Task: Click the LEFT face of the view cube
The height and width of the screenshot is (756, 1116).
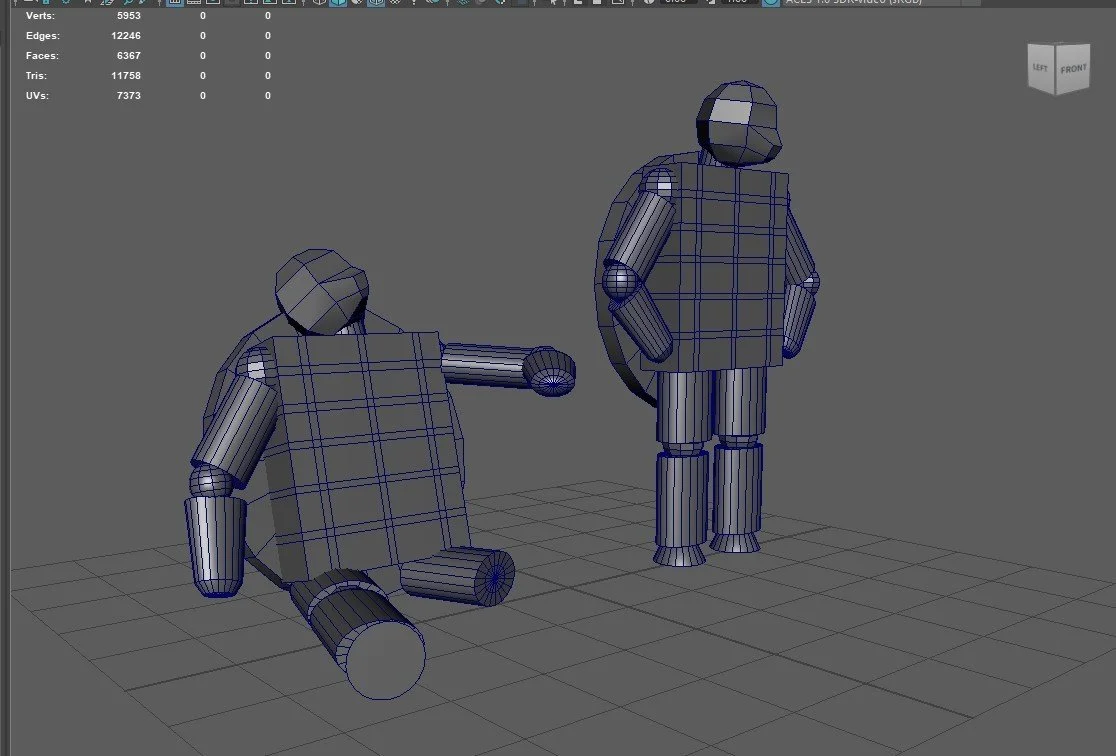Action: coord(1041,68)
